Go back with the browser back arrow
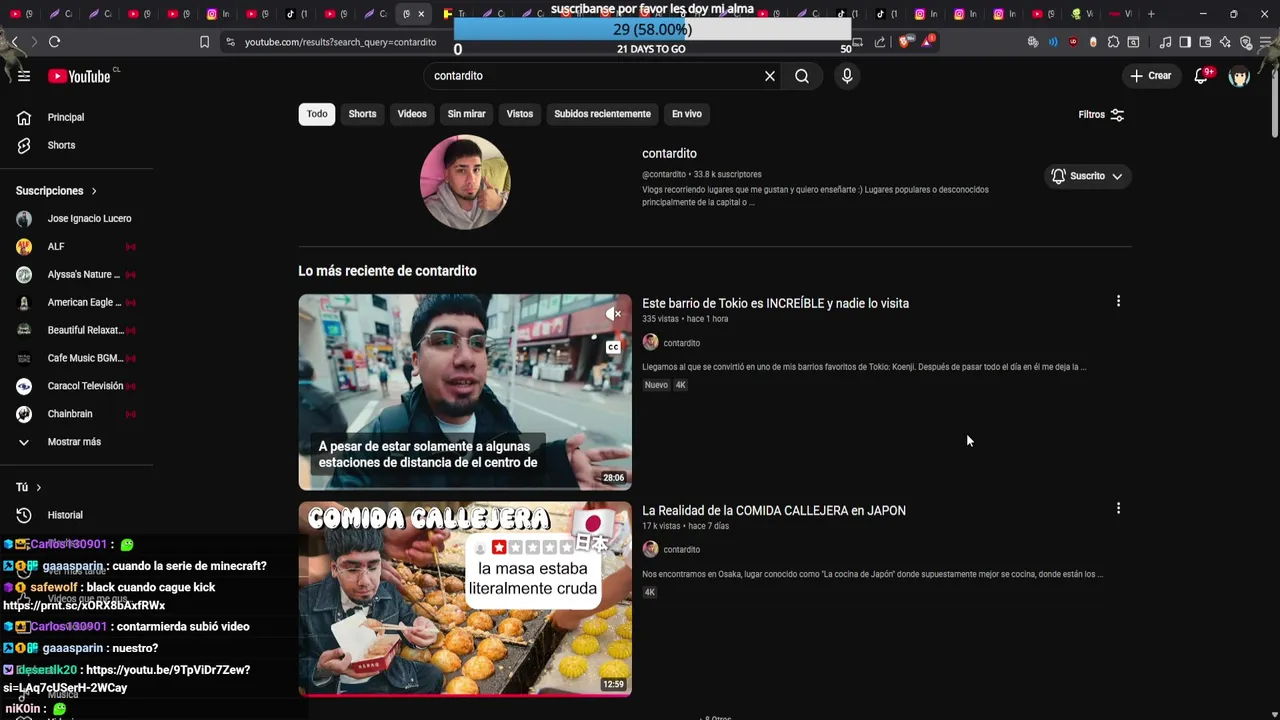Image resolution: width=1280 pixels, height=720 pixels. pyautogui.click(x=15, y=42)
